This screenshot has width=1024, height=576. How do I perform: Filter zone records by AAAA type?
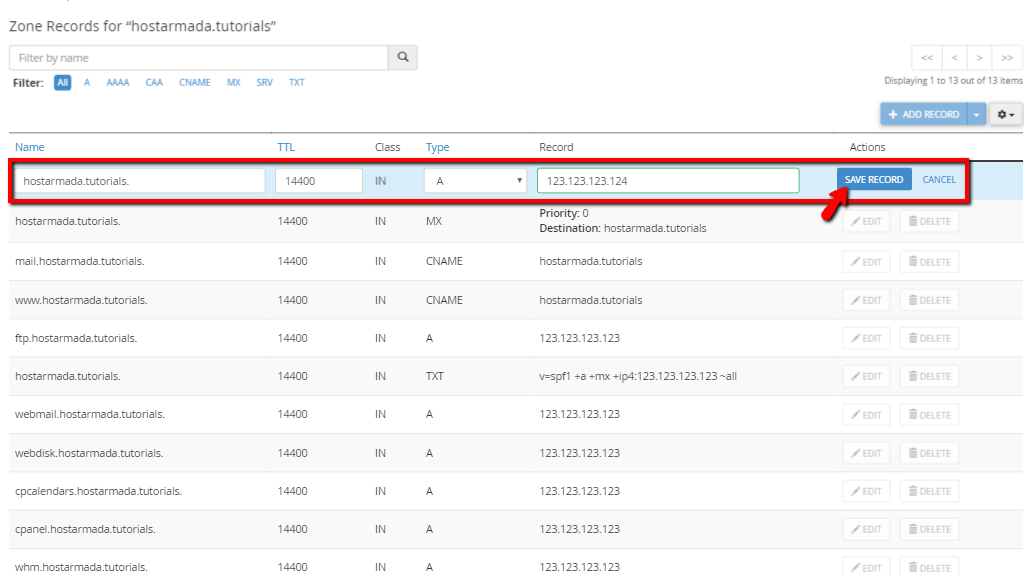point(118,82)
